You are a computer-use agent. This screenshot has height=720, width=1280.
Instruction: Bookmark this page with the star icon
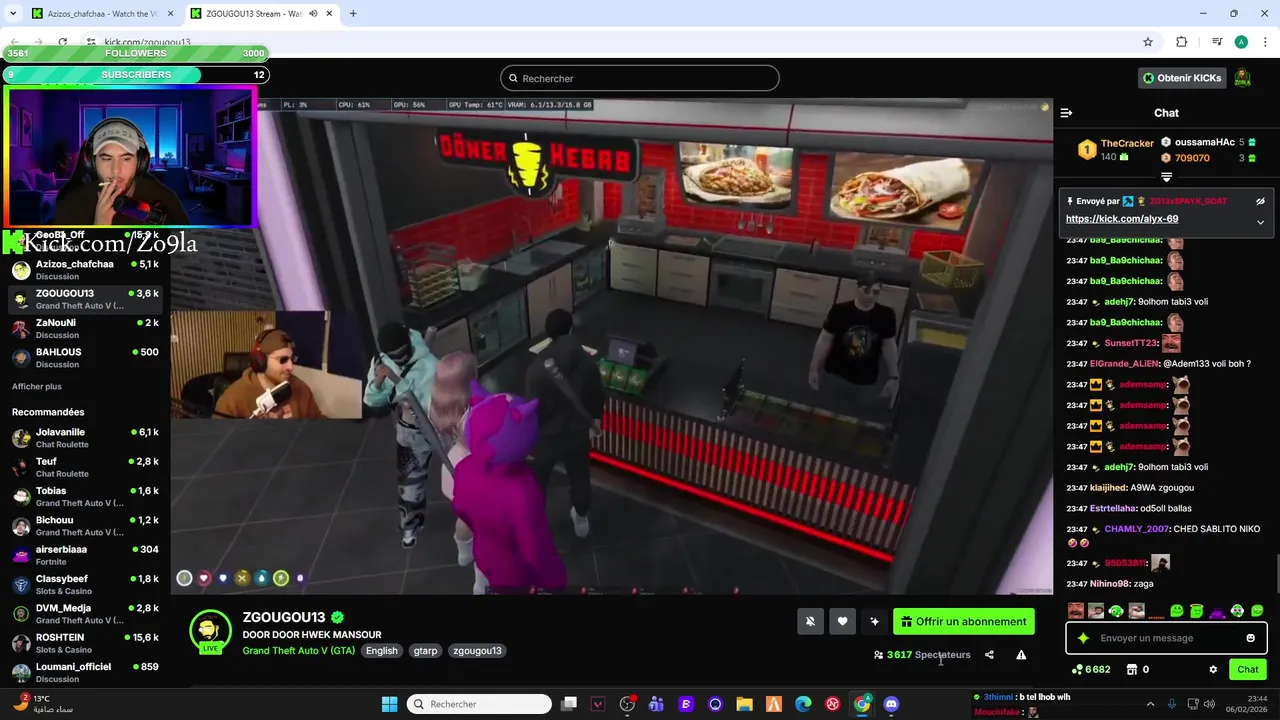pos(1148,42)
